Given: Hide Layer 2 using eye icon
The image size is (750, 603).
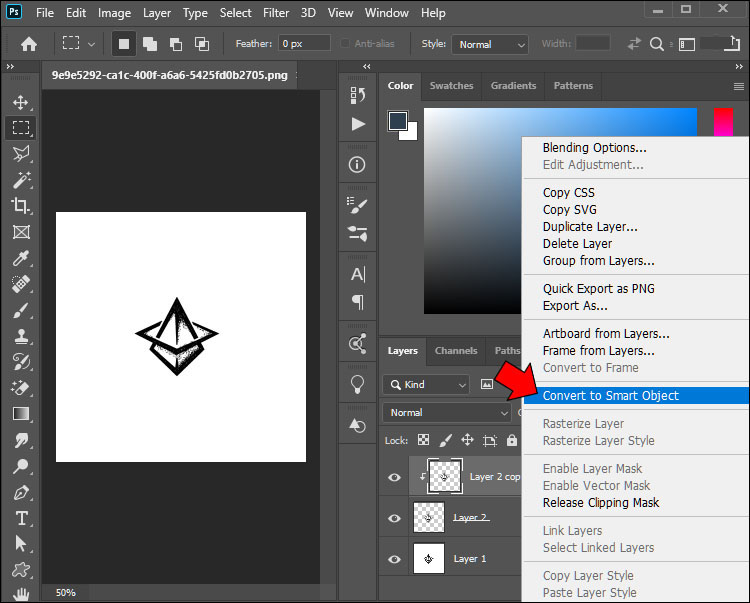Looking at the screenshot, I should click(394, 518).
